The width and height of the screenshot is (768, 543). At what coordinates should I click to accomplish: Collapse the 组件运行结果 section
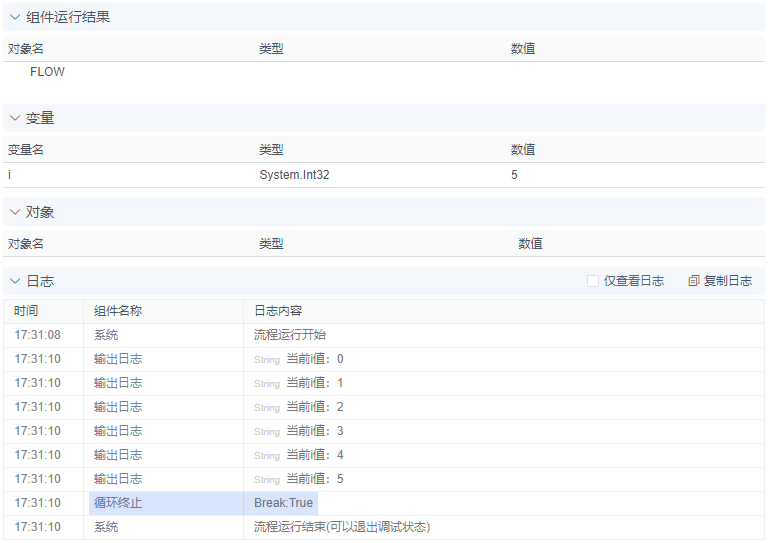click(15, 17)
